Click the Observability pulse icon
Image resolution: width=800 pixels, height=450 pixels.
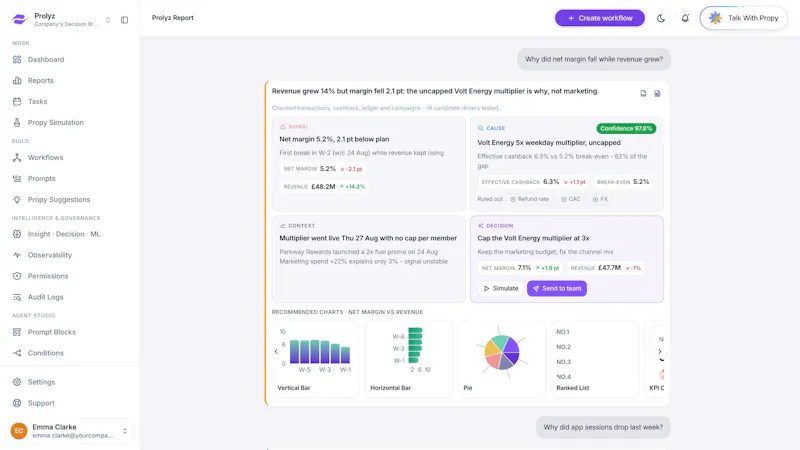[17, 255]
